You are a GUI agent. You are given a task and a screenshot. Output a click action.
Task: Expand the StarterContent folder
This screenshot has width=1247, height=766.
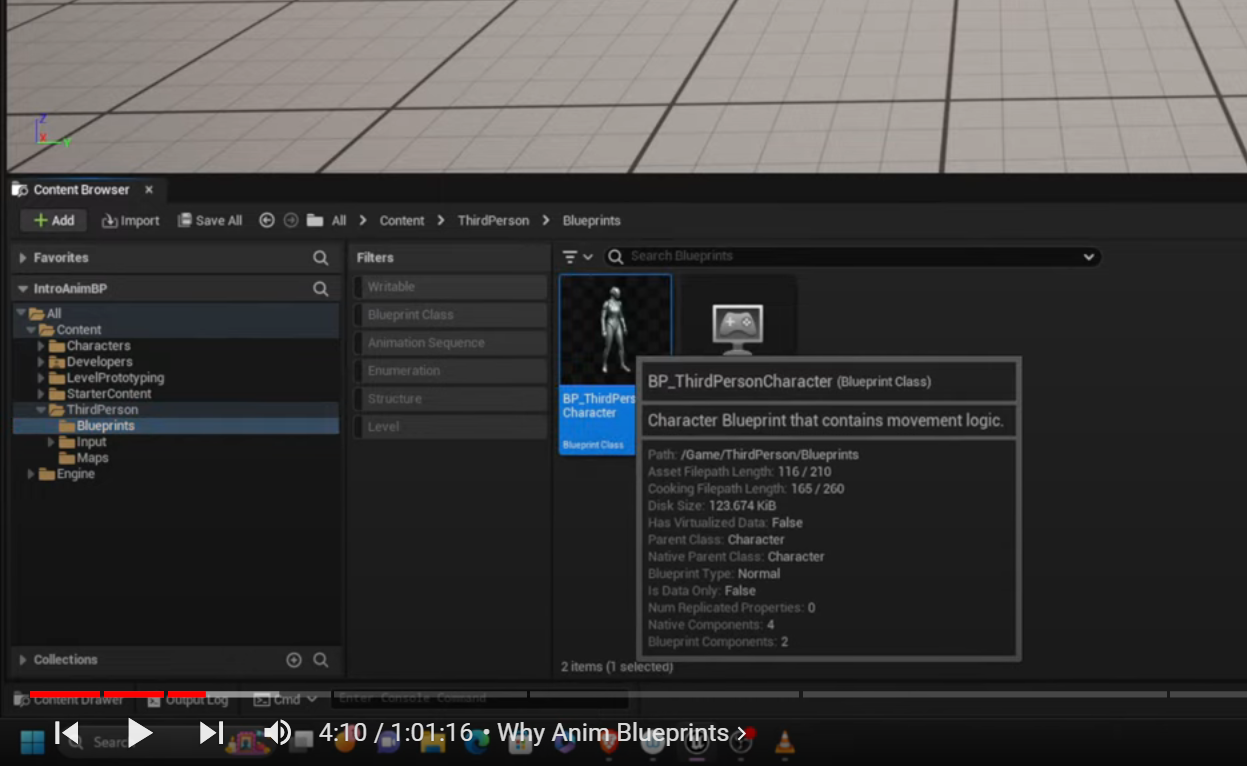41,394
